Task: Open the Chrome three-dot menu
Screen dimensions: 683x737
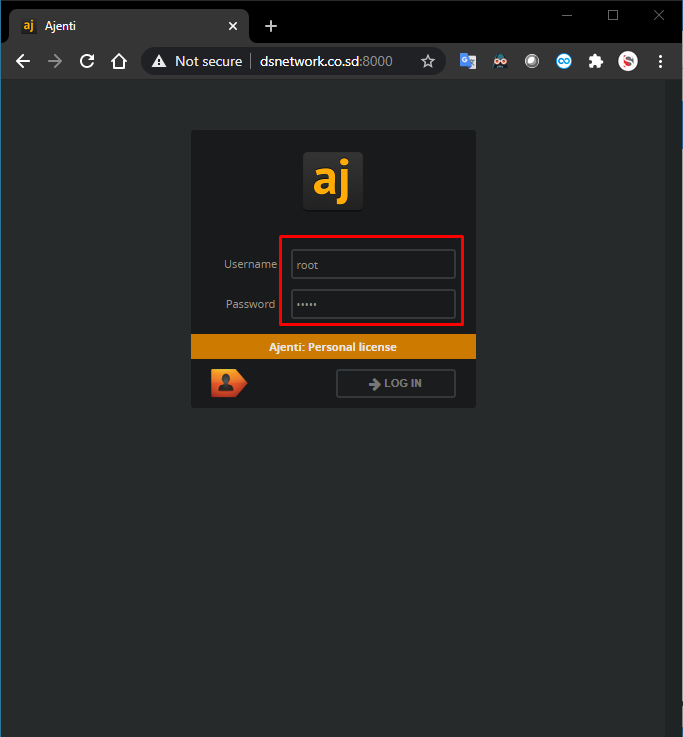Action: pos(660,61)
